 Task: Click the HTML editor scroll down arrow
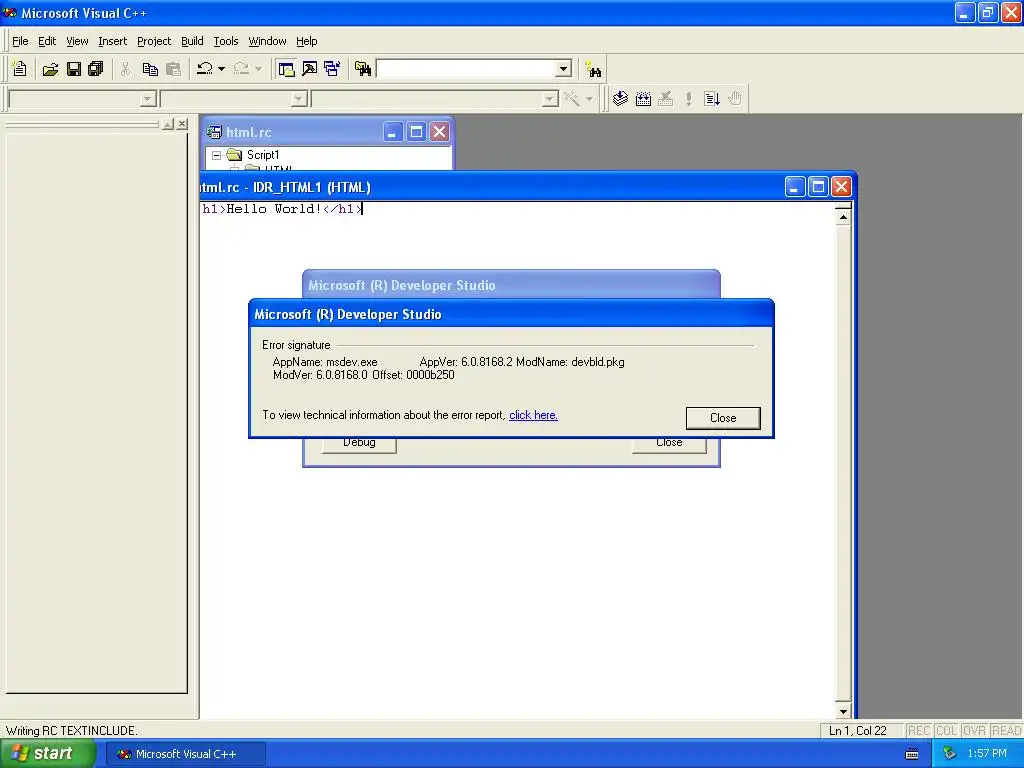(843, 711)
